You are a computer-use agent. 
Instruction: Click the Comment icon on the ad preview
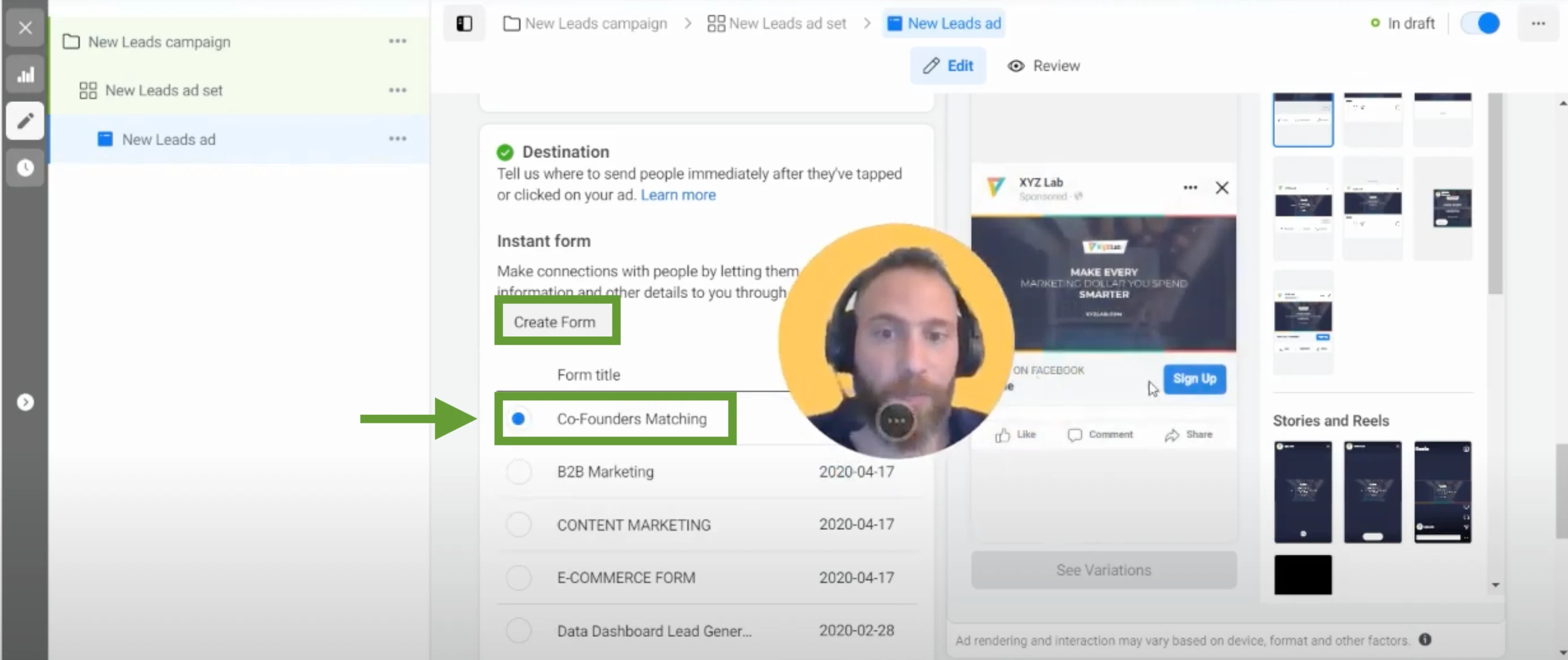coord(1076,434)
